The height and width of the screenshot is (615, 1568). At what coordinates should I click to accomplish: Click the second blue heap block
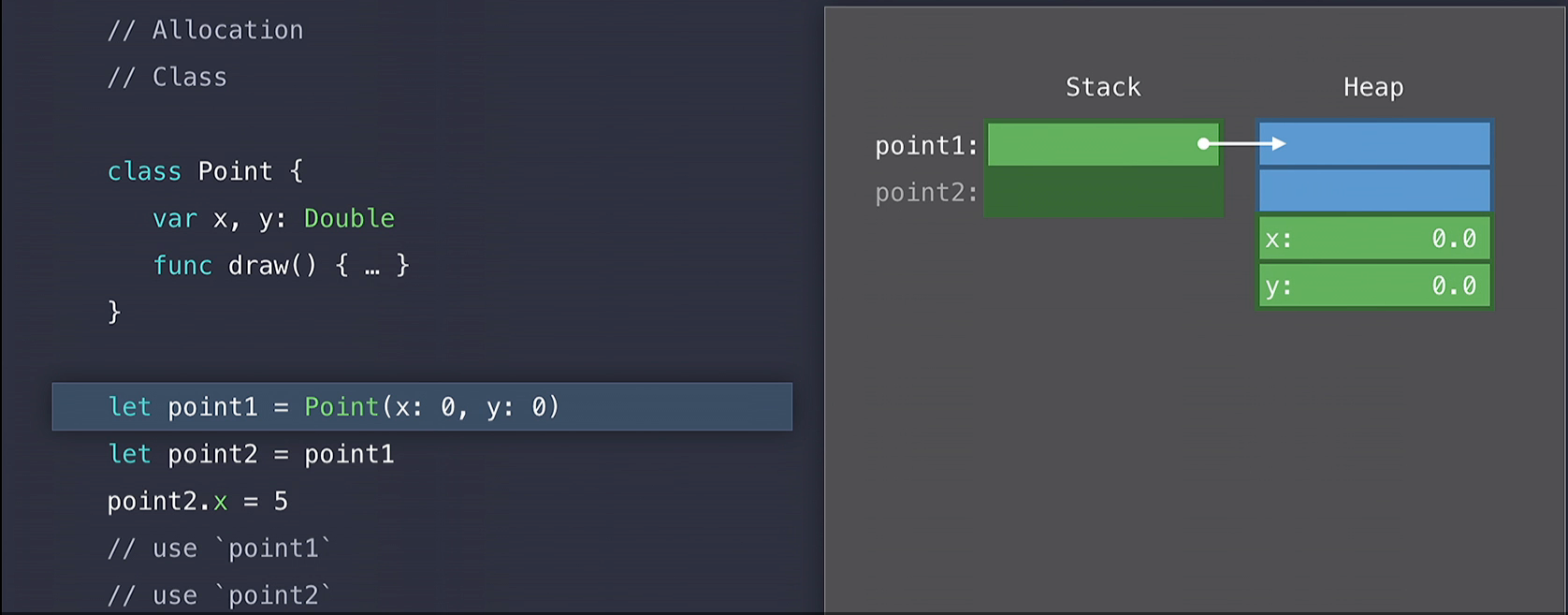pos(1373,191)
